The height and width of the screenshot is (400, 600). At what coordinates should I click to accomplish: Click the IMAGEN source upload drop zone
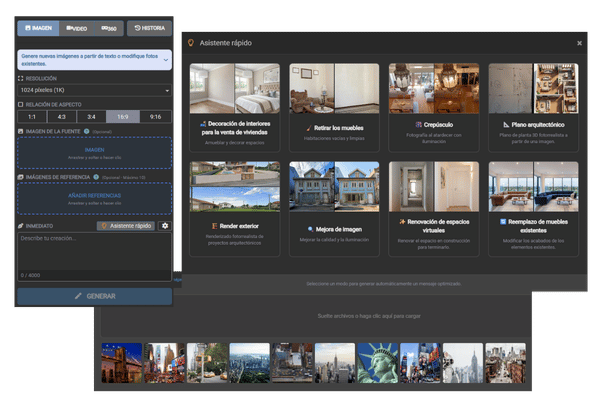[95, 153]
